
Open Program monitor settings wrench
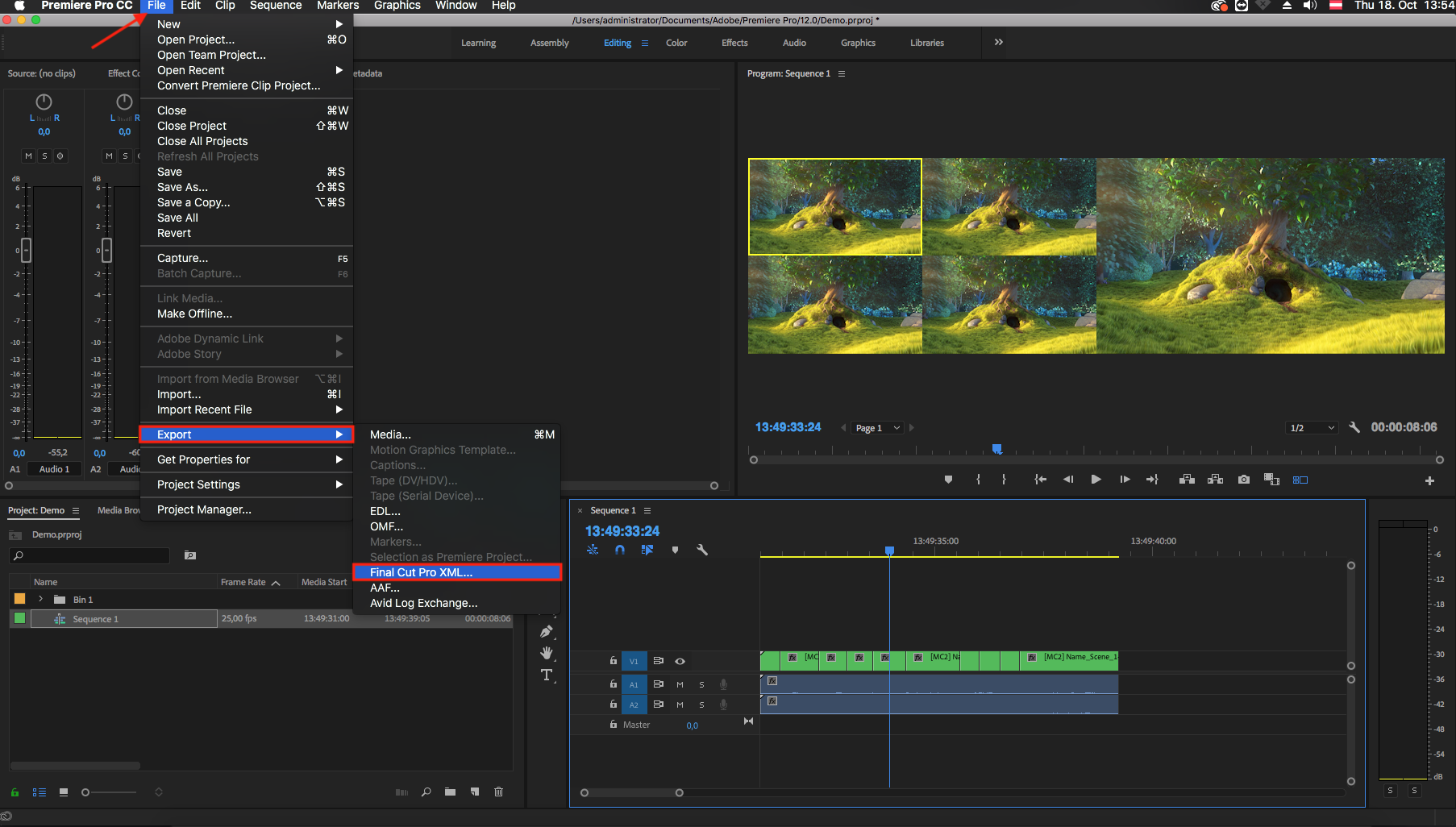click(x=1354, y=427)
